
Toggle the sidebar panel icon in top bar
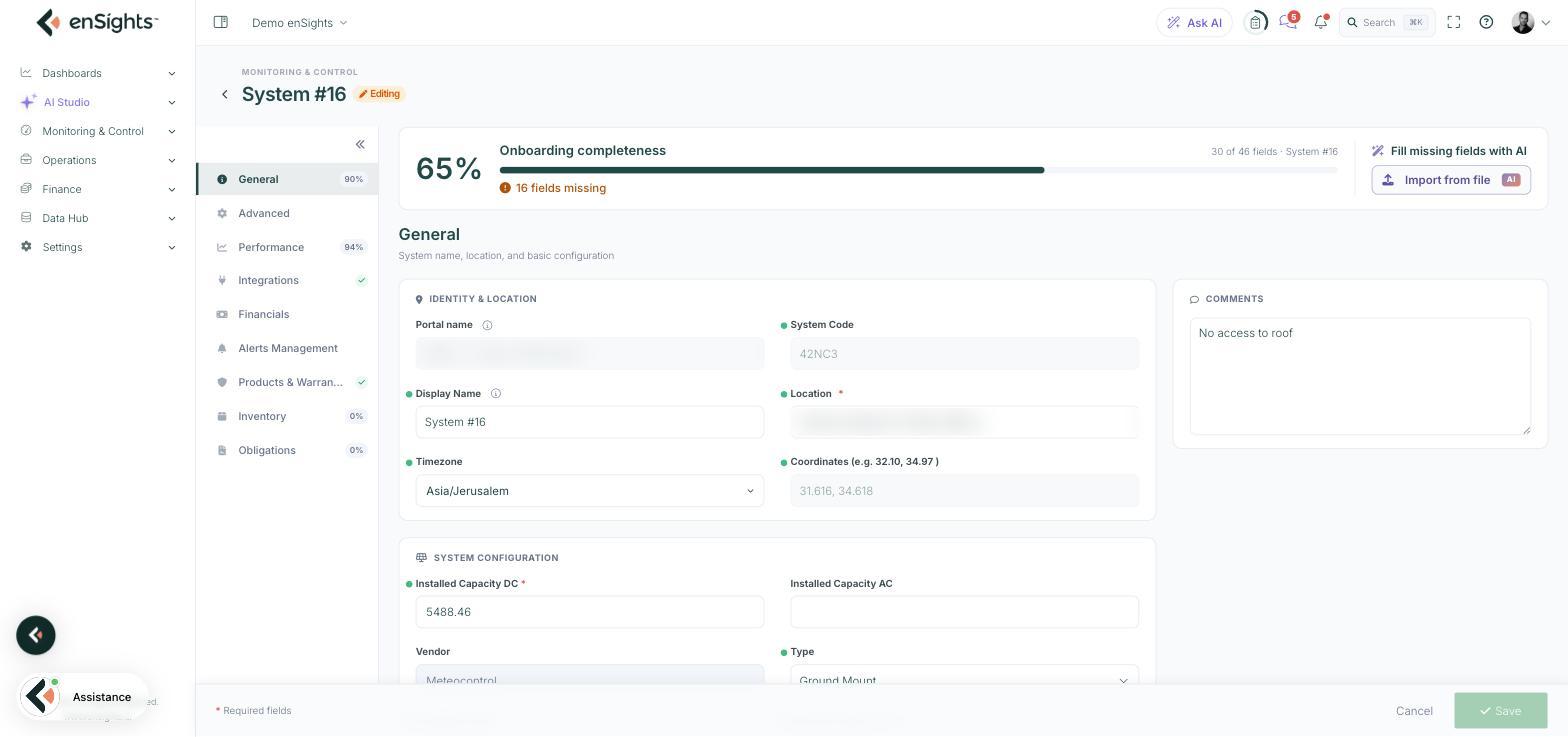tap(221, 22)
